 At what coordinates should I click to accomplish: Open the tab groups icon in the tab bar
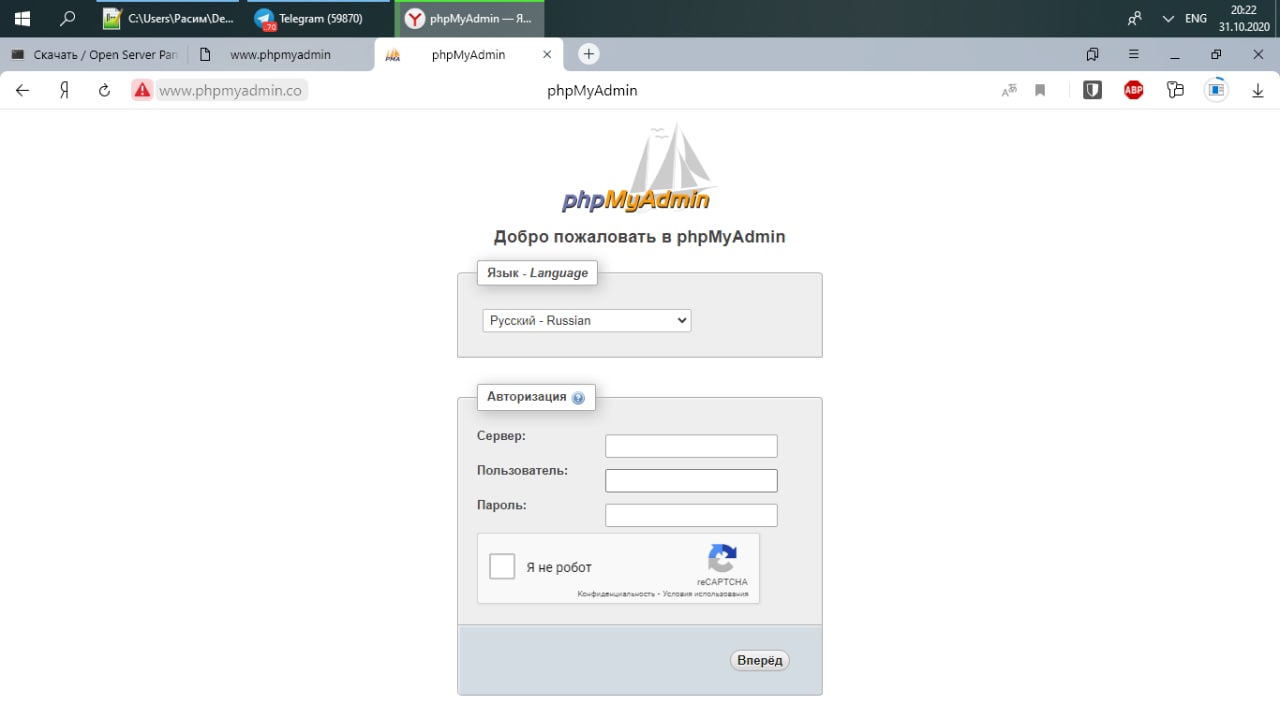coord(1092,54)
